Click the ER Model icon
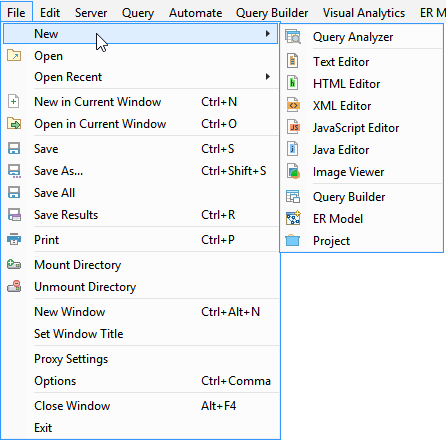446x440 pixels. pos(293,218)
